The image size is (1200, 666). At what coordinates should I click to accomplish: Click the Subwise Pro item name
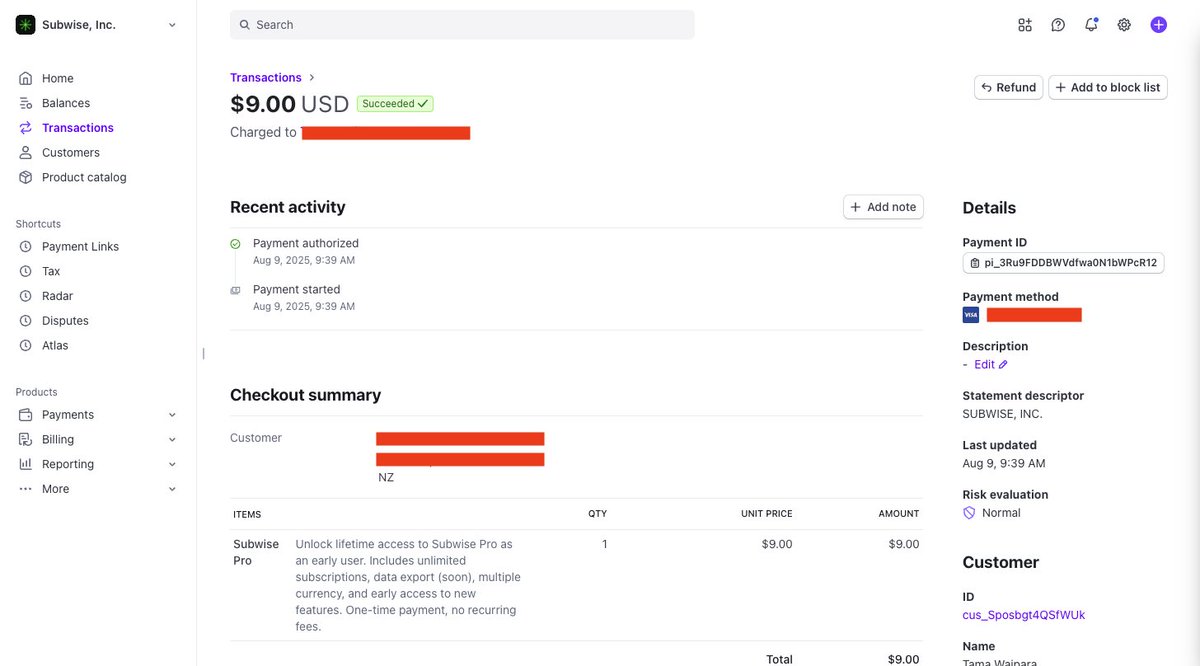[256, 552]
